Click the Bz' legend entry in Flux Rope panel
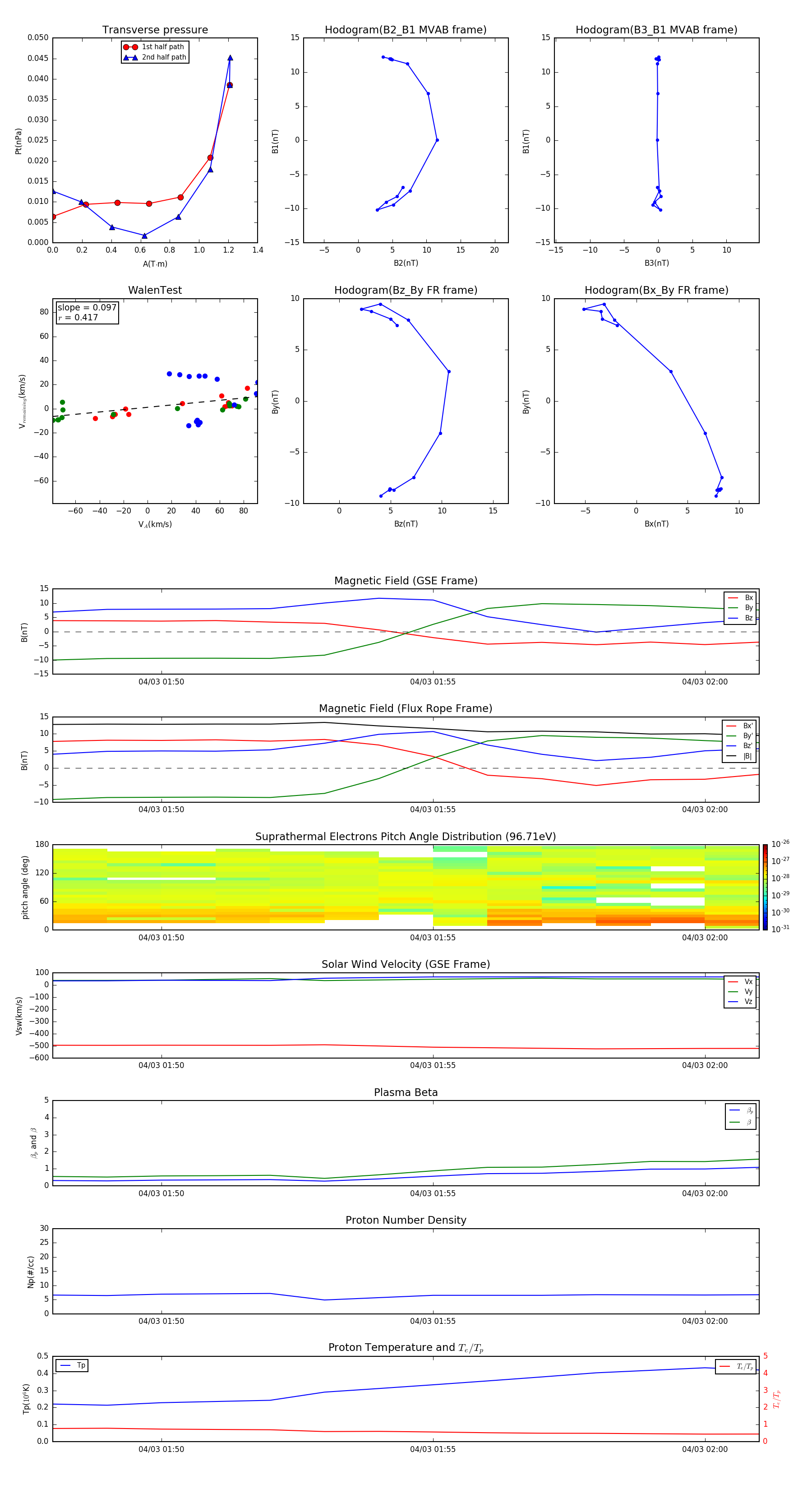Image resolution: width=812 pixels, height=1489 pixels. click(x=739, y=746)
